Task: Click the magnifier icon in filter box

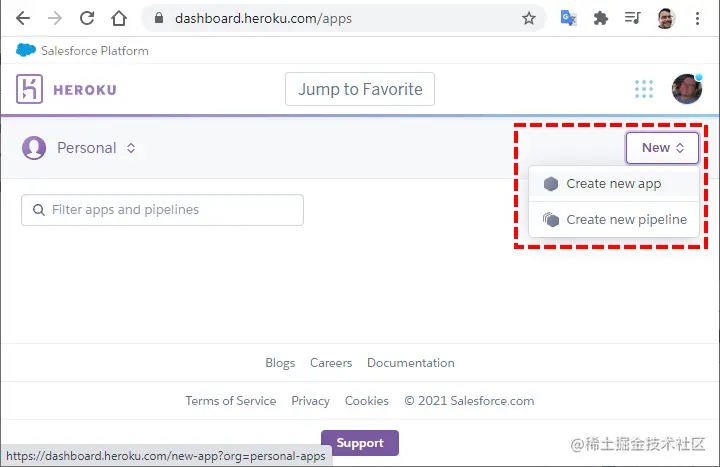Action: 39,210
